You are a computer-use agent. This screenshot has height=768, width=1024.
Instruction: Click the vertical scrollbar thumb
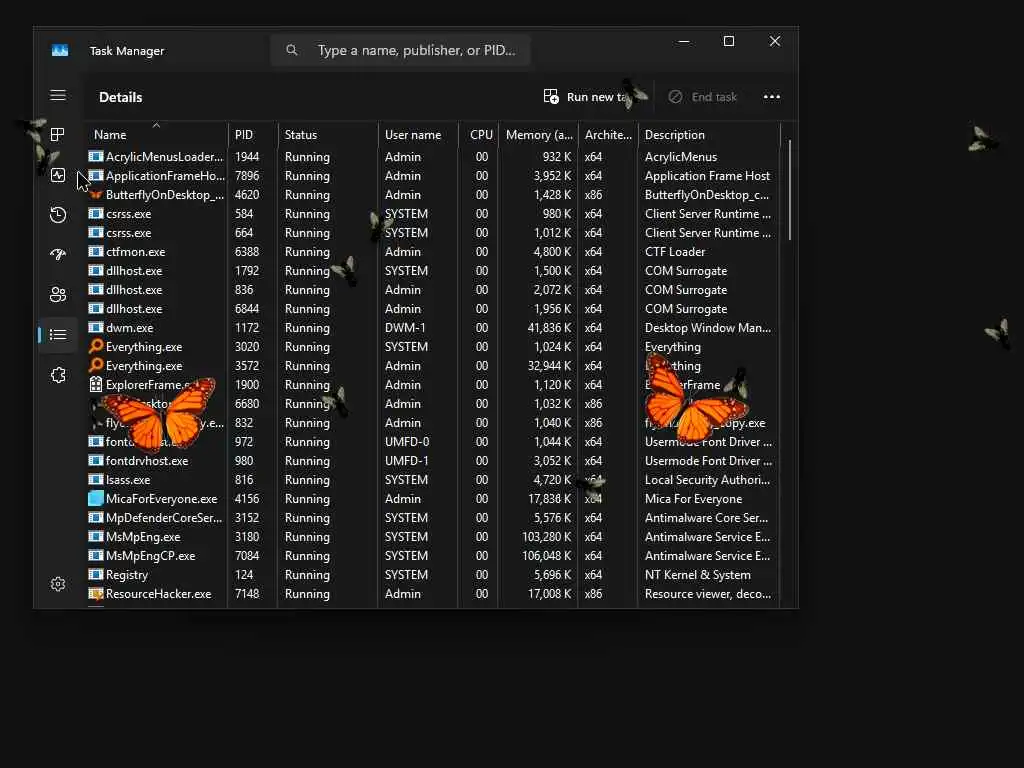click(790, 189)
